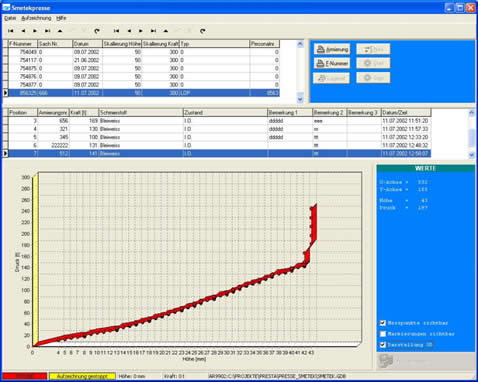Click the Datum/Zeit column header
The width and height of the screenshot is (478, 382).
pyautogui.click(x=406, y=112)
